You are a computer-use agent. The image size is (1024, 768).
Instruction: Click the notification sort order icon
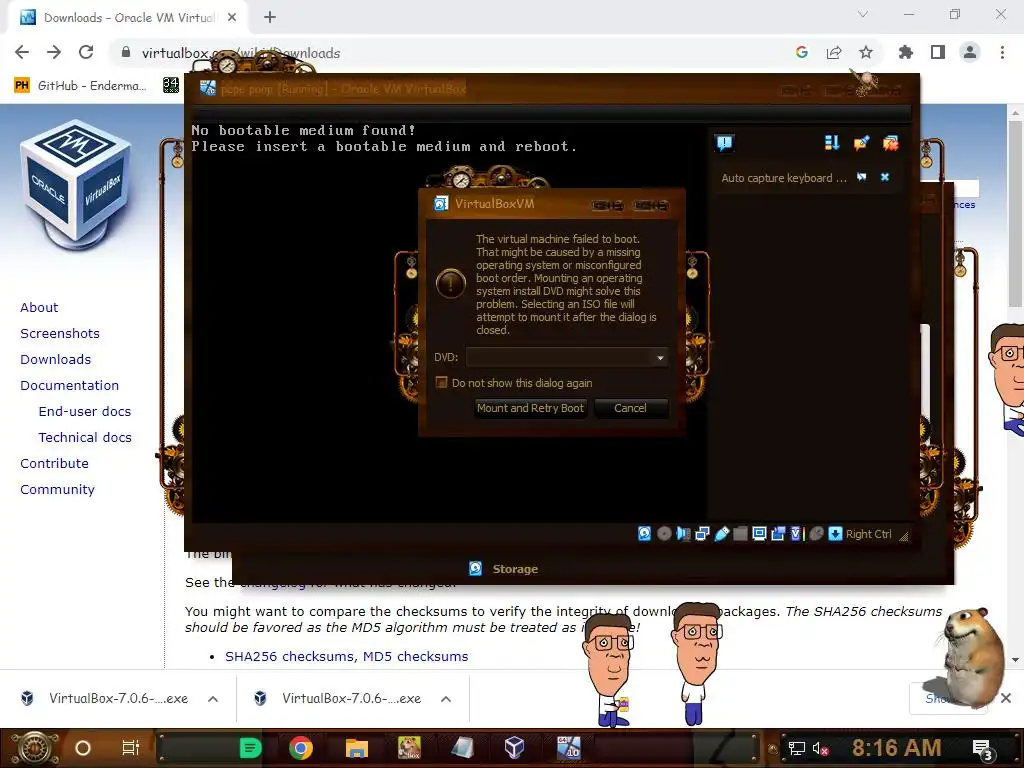tap(831, 142)
